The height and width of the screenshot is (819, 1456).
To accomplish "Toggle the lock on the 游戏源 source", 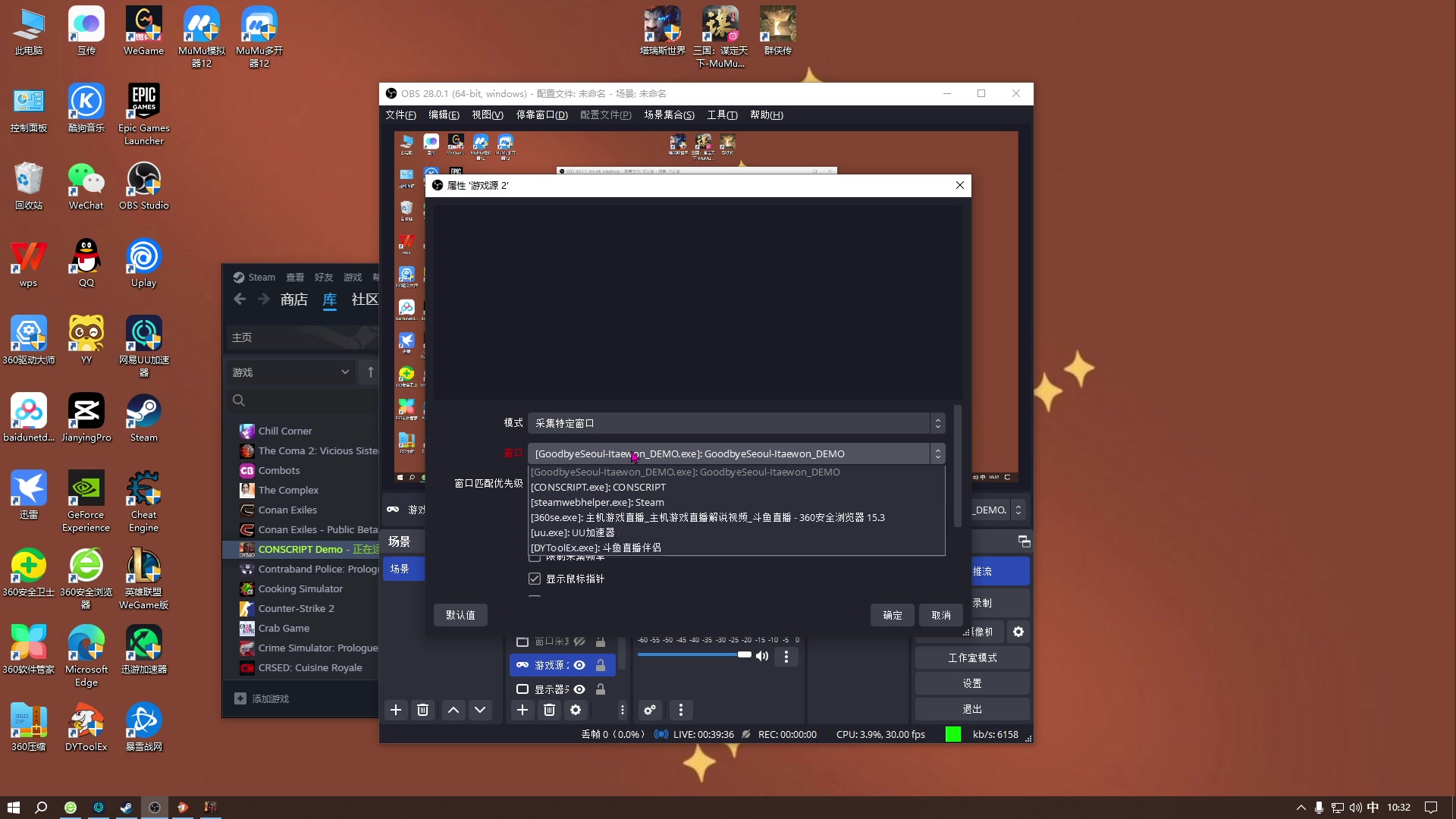I will pyautogui.click(x=601, y=665).
